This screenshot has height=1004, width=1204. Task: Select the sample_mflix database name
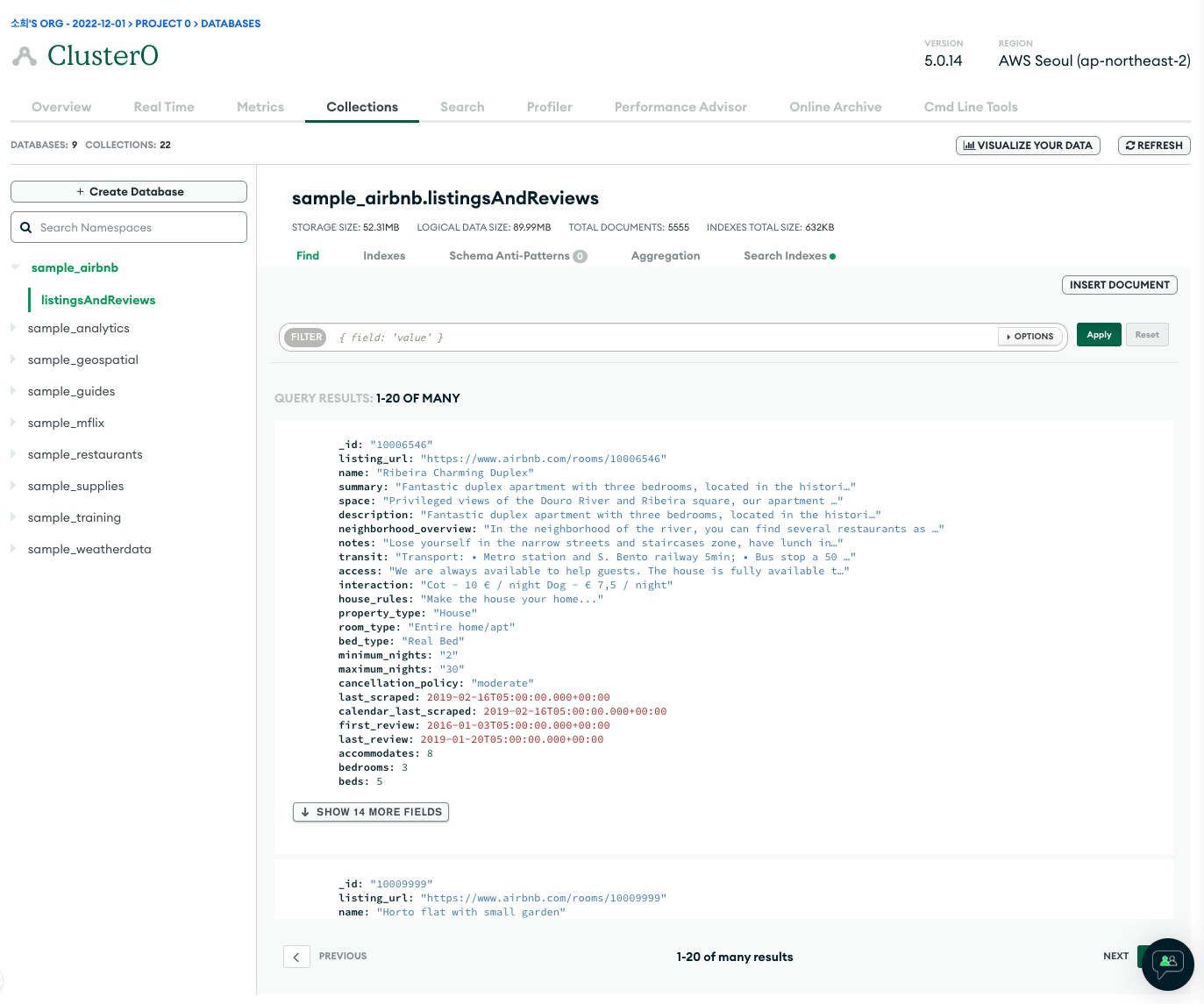(66, 423)
